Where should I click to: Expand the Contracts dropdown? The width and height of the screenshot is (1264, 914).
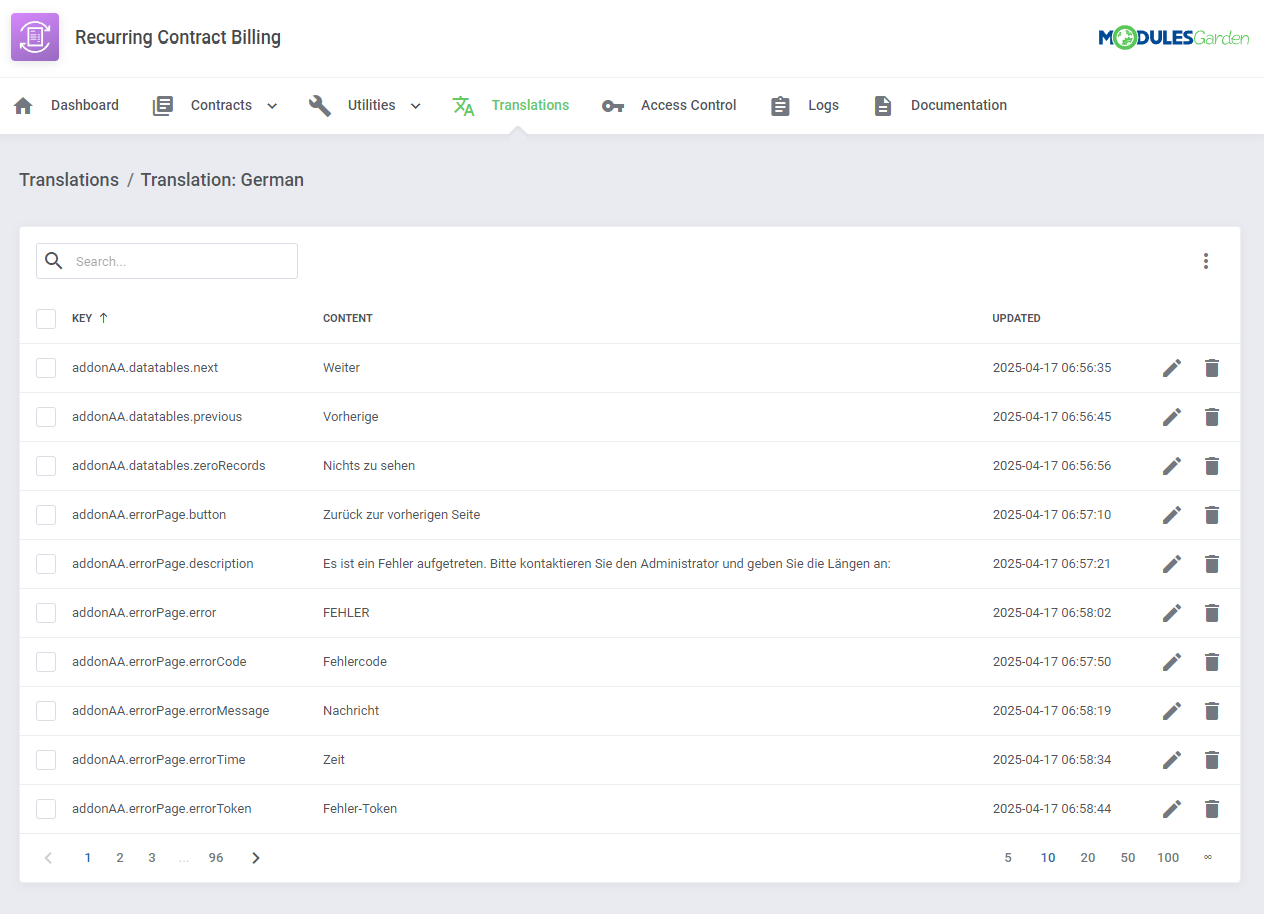tap(270, 105)
